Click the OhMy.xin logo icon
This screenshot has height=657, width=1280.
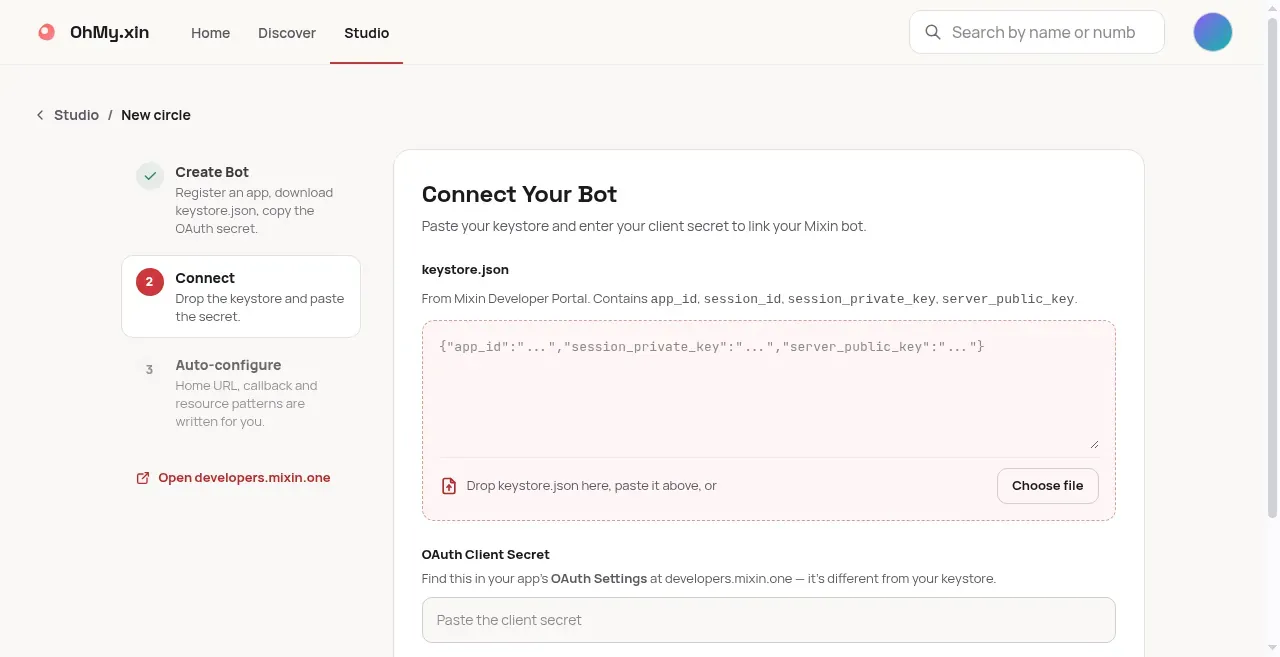click(46, 32)
